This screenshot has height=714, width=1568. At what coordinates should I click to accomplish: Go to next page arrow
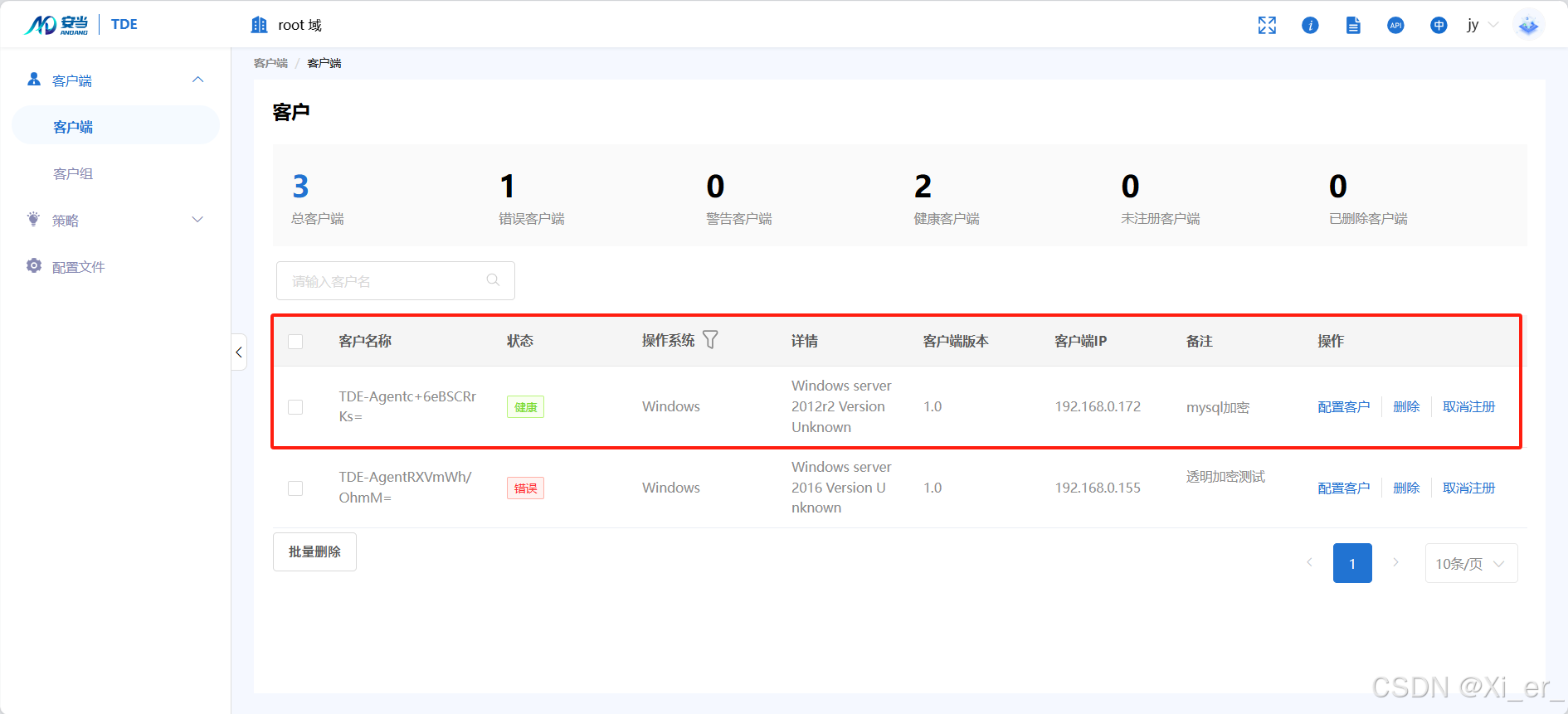1395,562
